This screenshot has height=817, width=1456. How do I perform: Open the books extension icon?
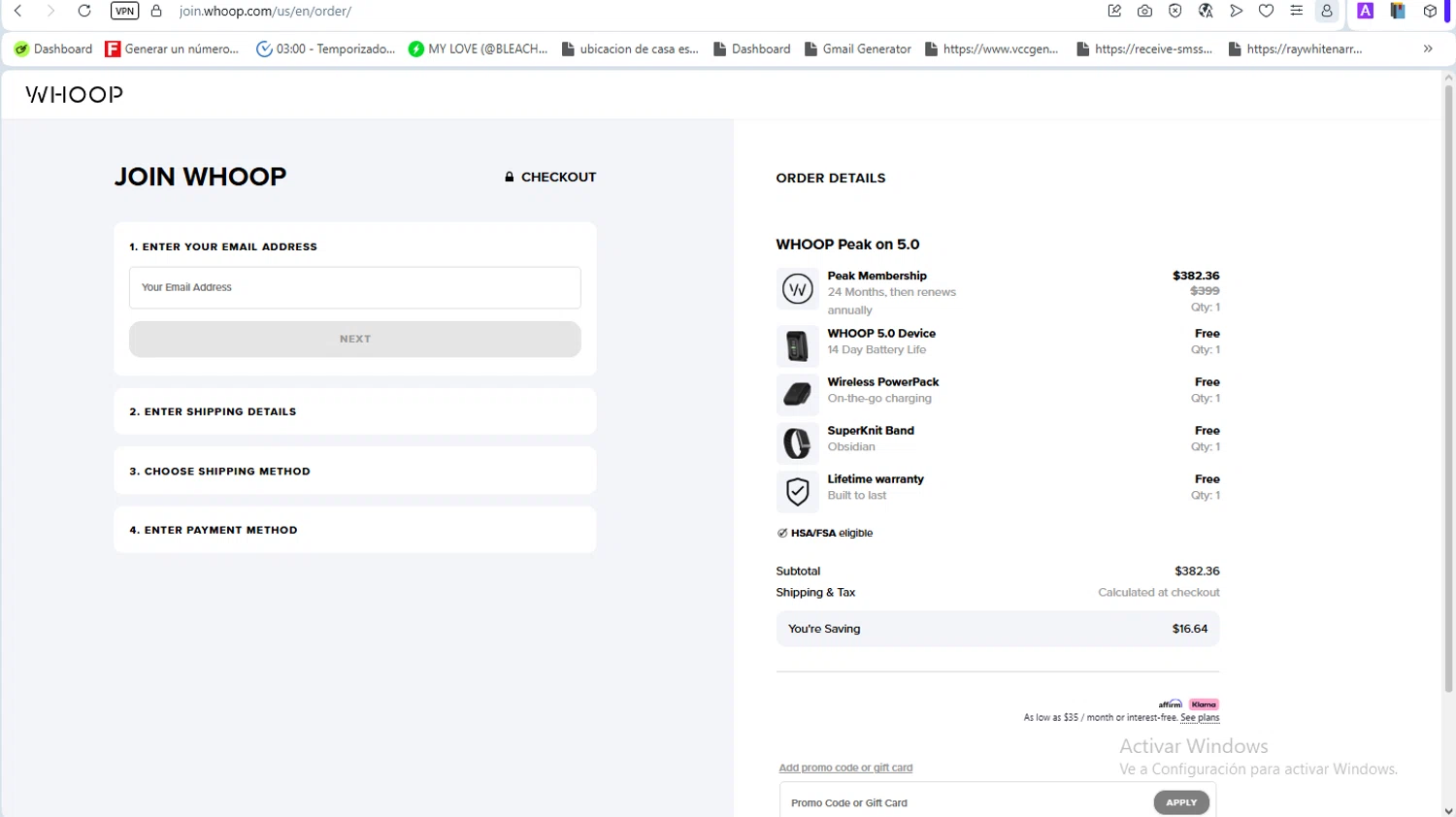pyautogui.click(x=1398, y=12)
